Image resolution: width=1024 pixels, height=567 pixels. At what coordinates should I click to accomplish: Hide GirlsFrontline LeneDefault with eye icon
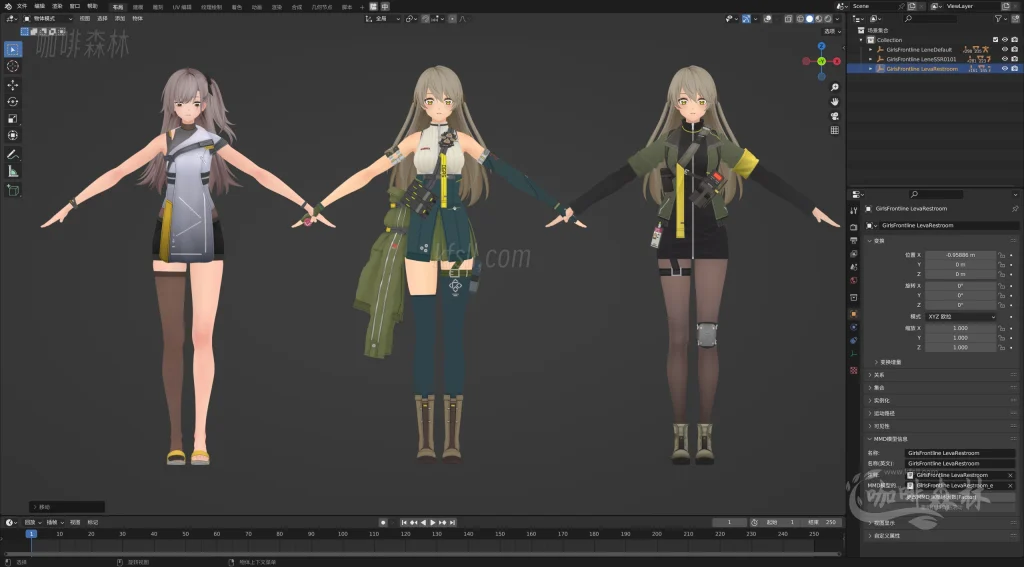(1004, 49)
